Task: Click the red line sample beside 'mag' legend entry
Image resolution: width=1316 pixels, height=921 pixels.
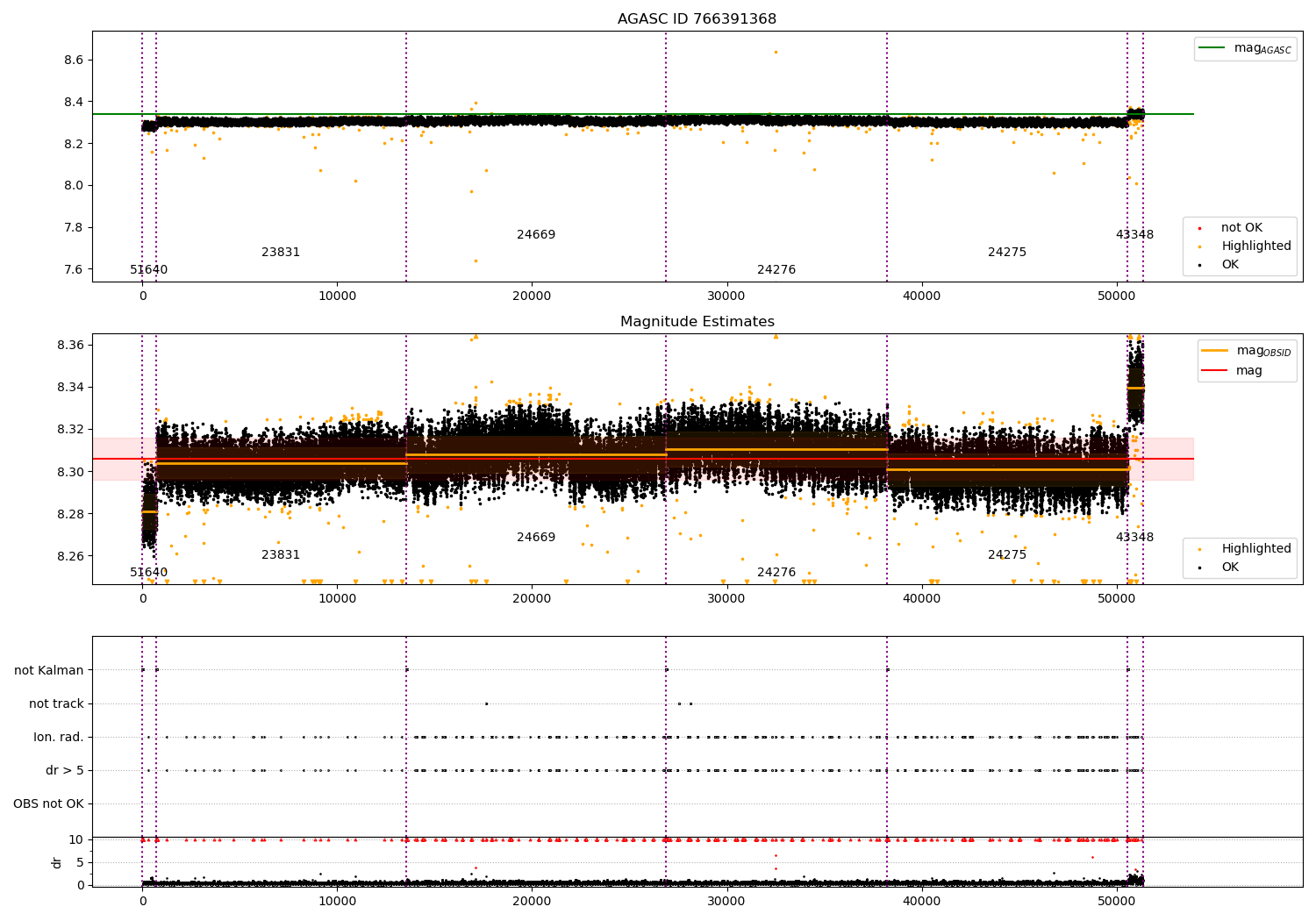Action: click(x=1215, y=370)
